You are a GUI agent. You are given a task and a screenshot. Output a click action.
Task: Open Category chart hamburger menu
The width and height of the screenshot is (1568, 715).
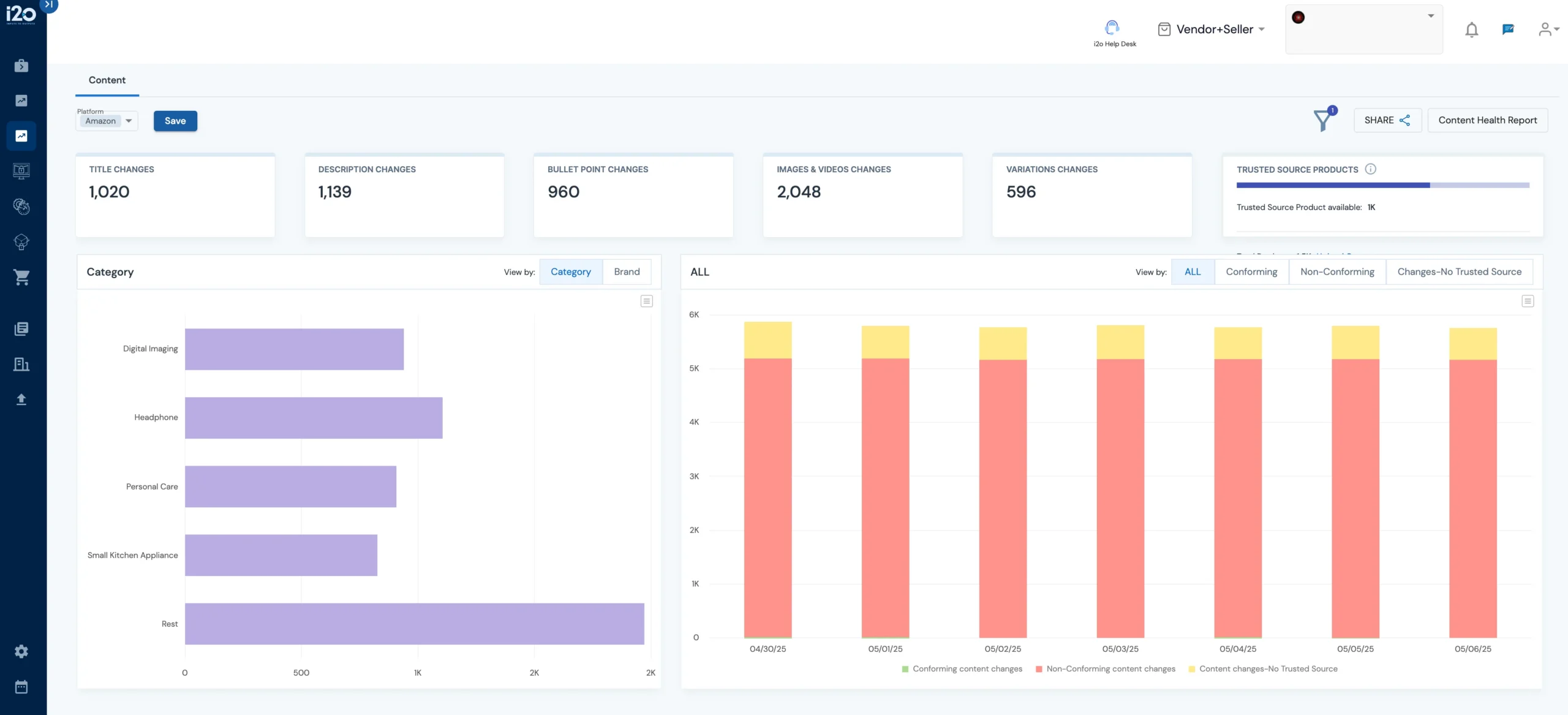point(646,301)
